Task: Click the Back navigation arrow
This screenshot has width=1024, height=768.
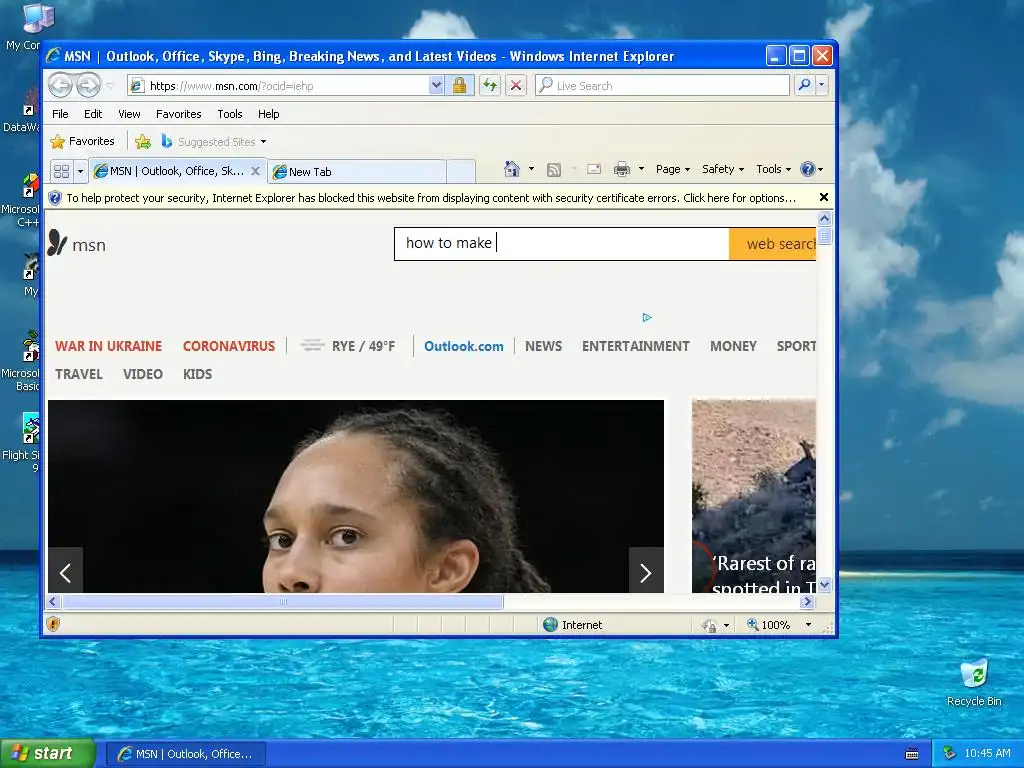Action: pos(61,85)
